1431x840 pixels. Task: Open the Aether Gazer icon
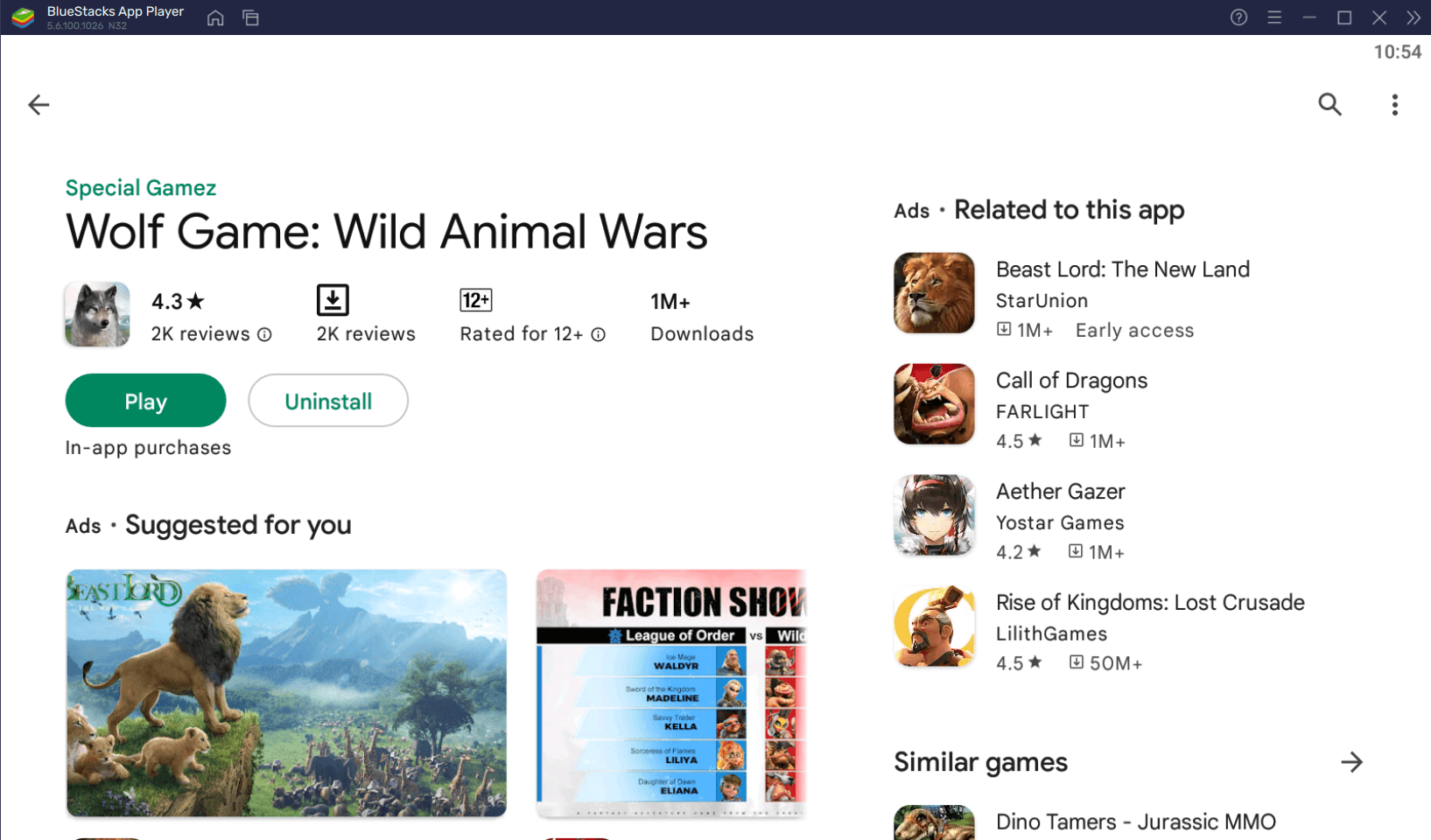(x=934, y=515)
